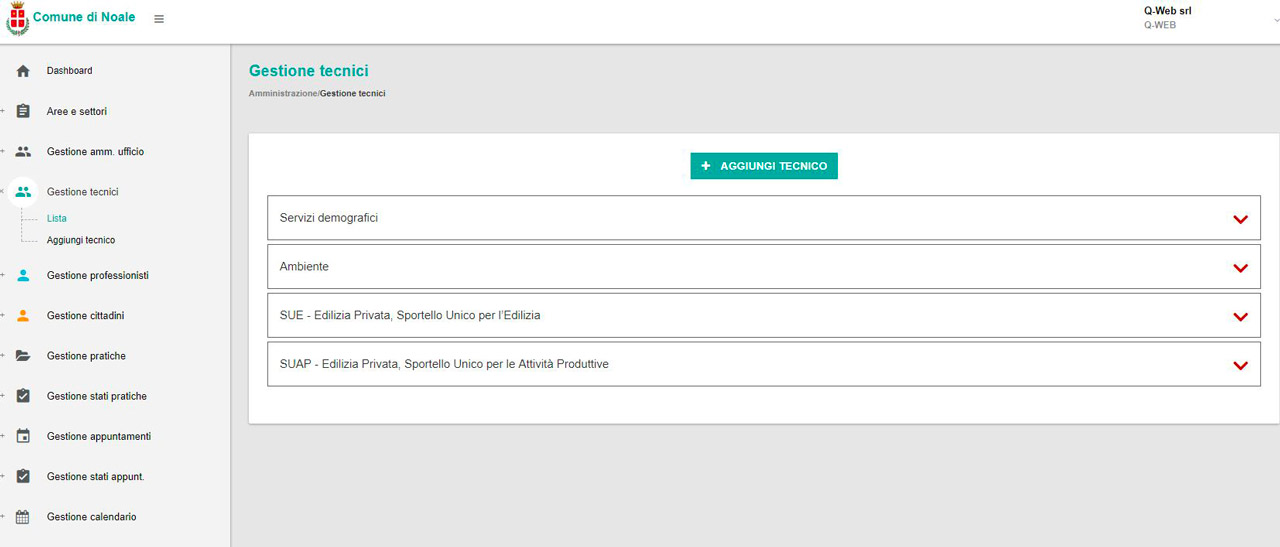The width and height of the screenshot is (1280, 547).
Task: Click the Servizi demografici row label
Action: [x=329, y=218]
